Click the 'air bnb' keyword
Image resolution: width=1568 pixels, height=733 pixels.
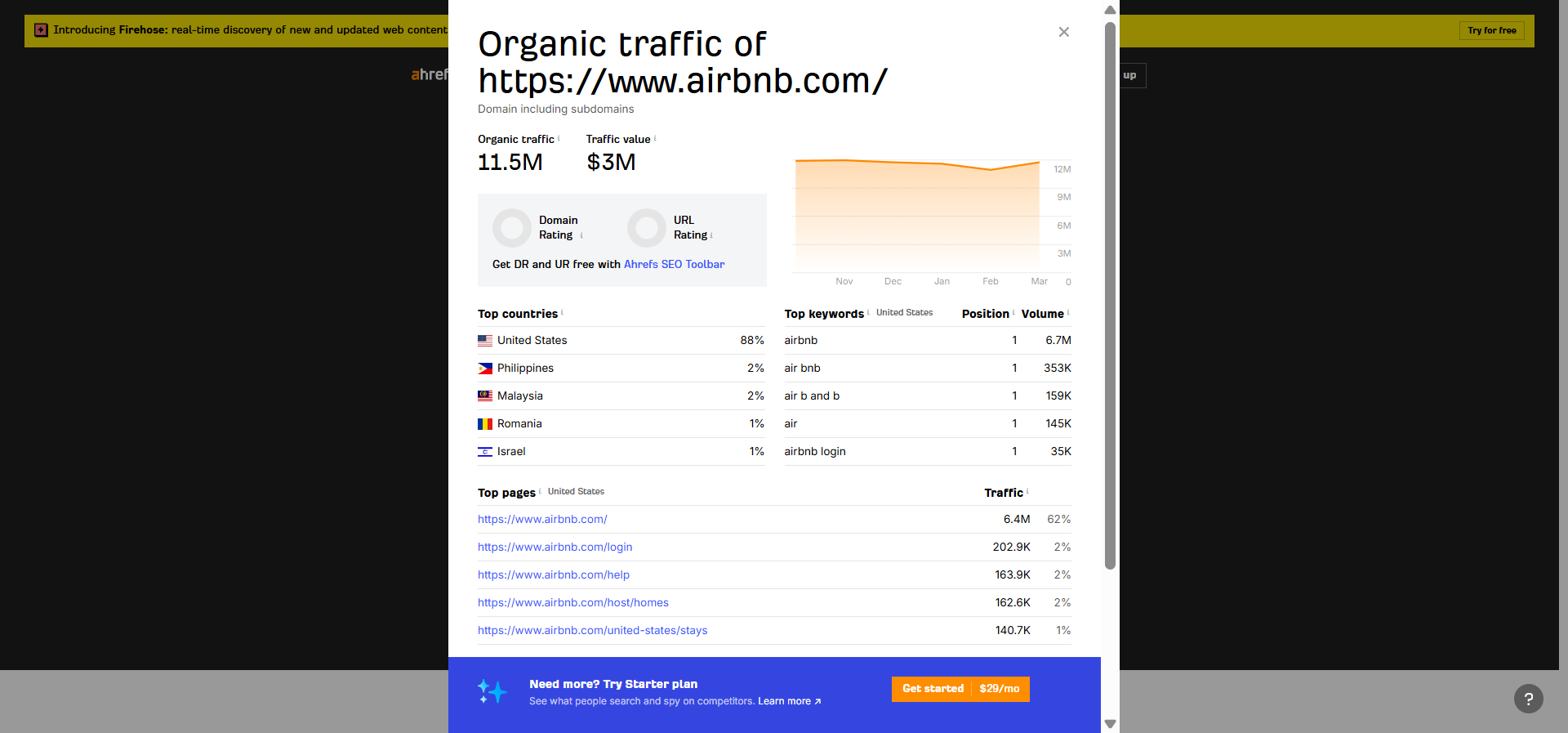click(803, 368)
